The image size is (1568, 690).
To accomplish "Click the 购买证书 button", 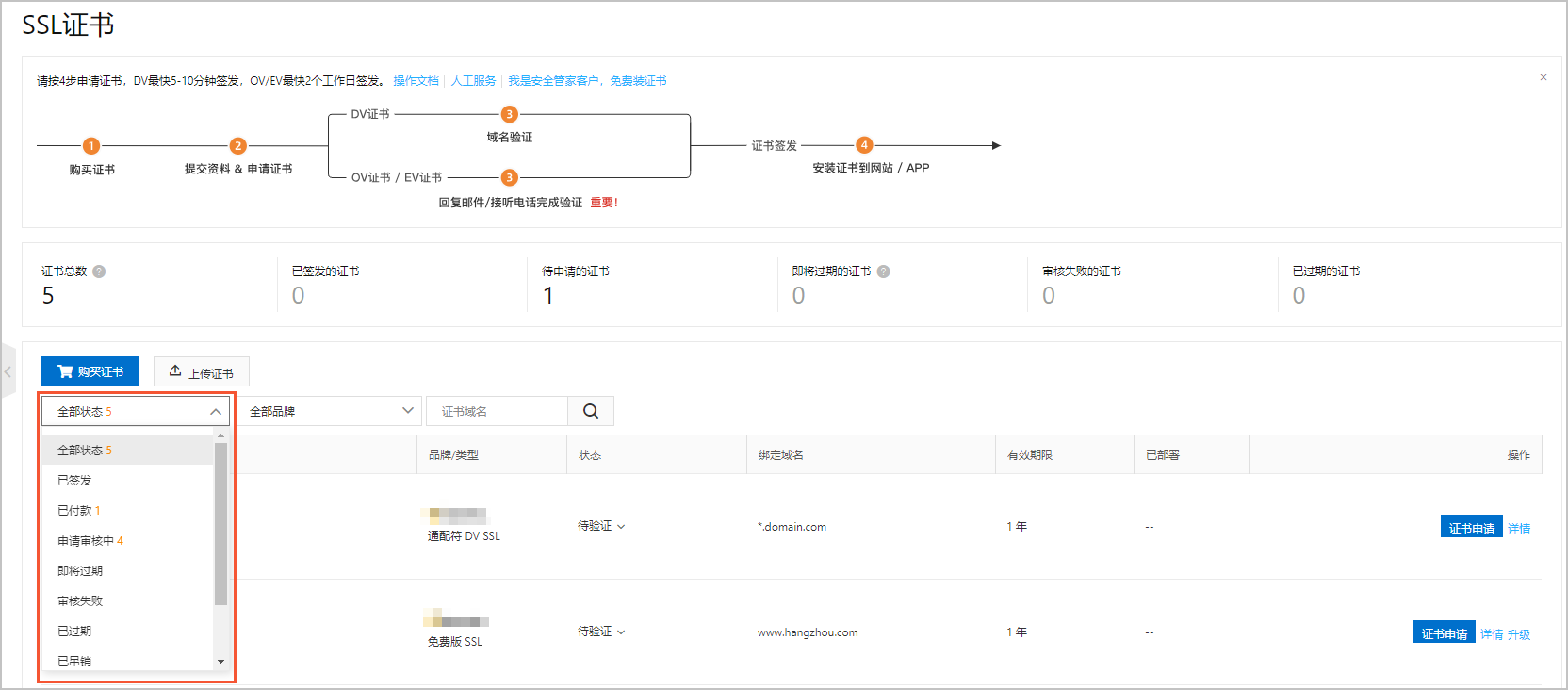I will pyautogui.click(x=90, y=371).
